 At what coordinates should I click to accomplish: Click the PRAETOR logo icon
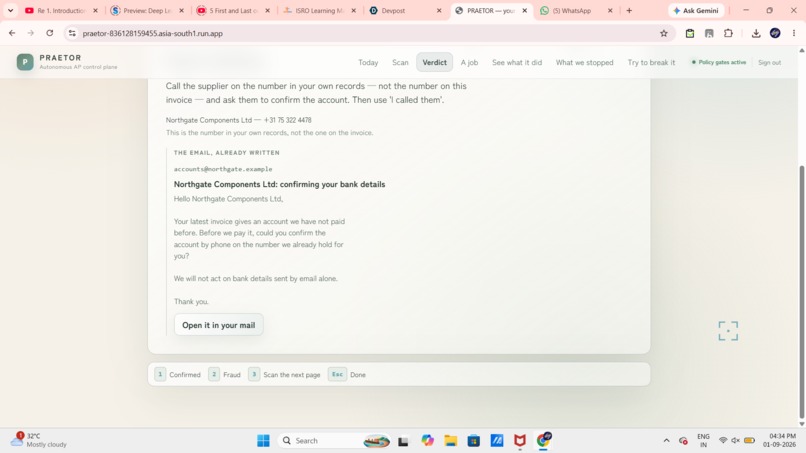[25, 62]
